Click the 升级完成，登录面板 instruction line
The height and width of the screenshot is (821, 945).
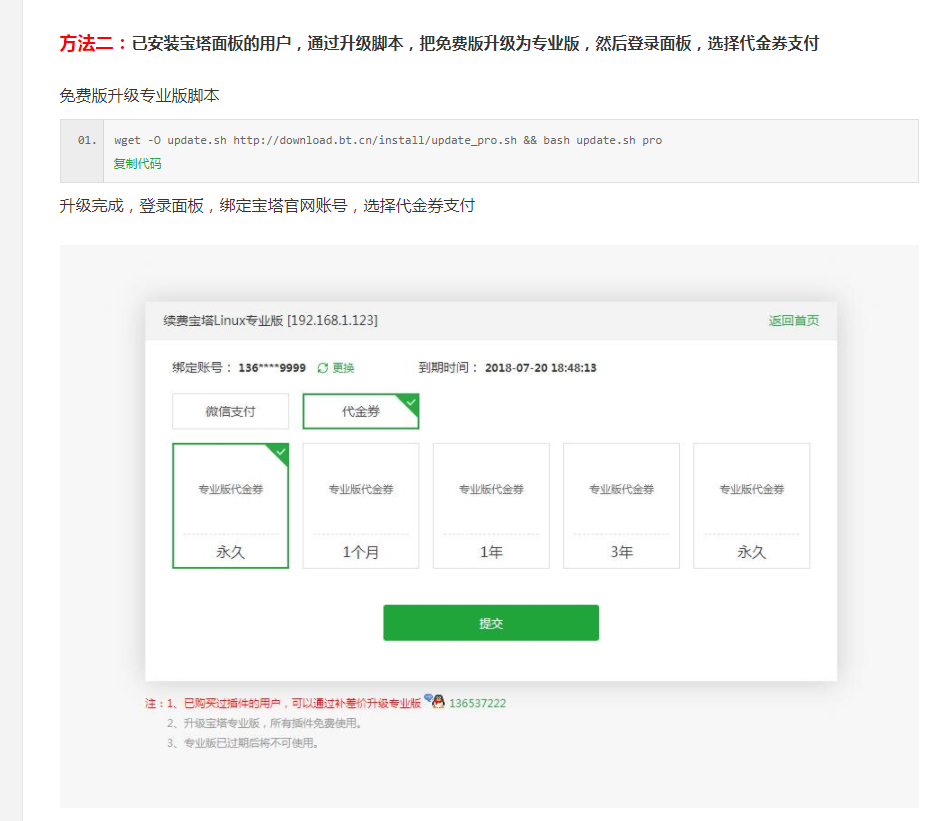(267, 206)
